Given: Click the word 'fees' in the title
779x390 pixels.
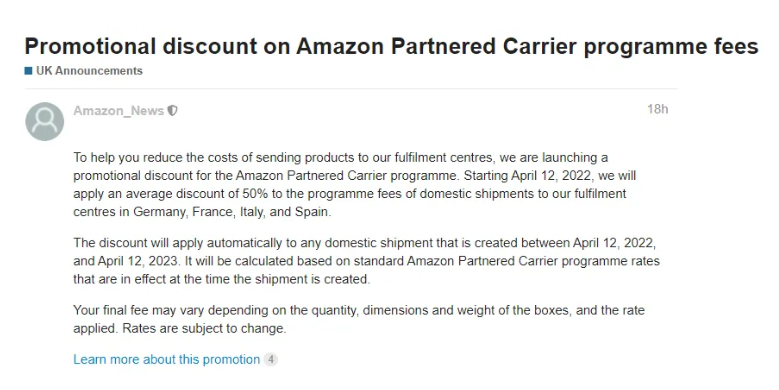Looking at the screenshot, I should pos(737,47).
